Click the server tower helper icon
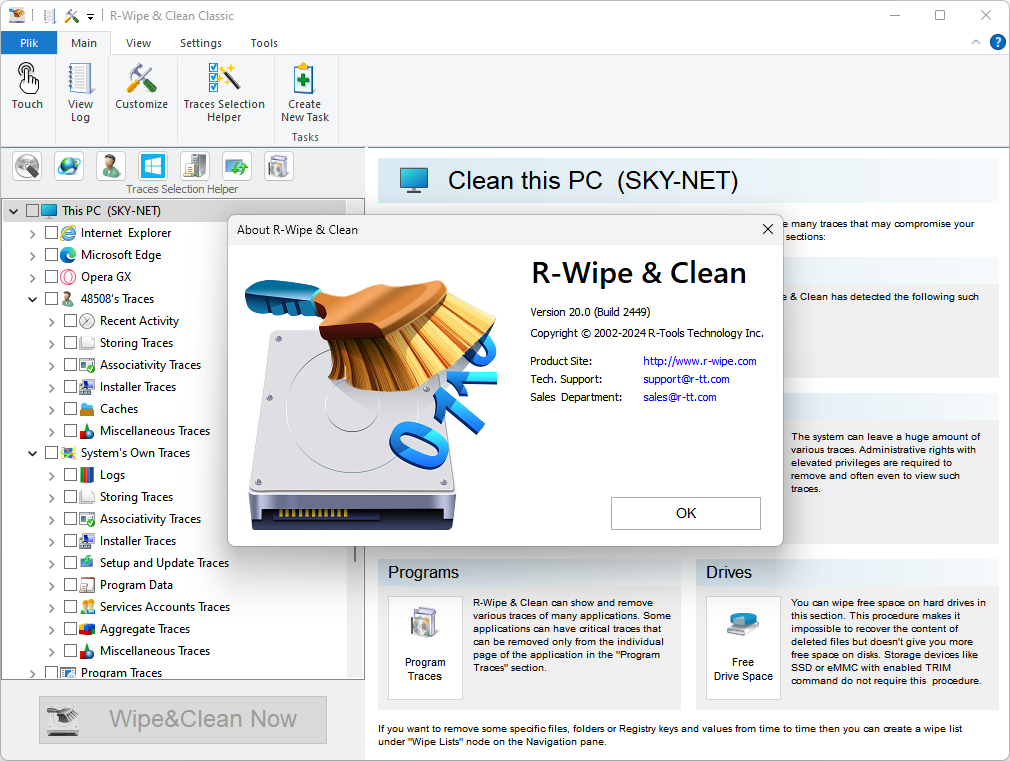The width and height of the screenshot is (1010, 761). (195, 166)
